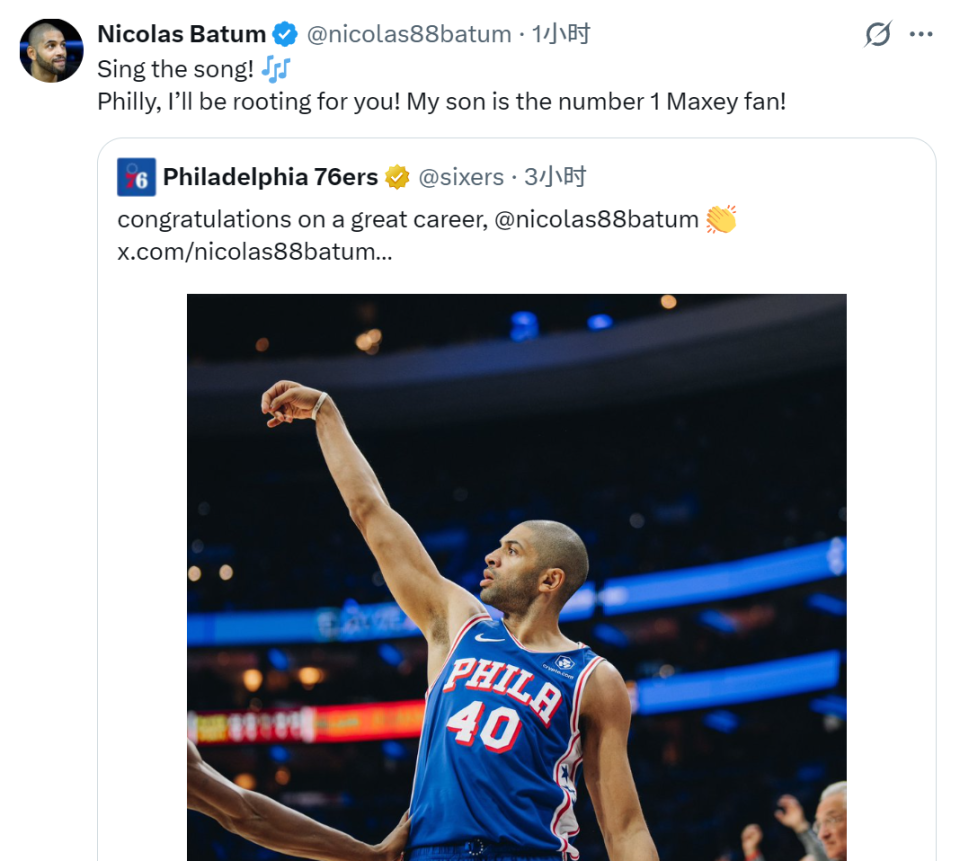This screenshot has width=960, height=861.
Task: Click the Grok slash-circle icon
Action: [x=878, y=34]
